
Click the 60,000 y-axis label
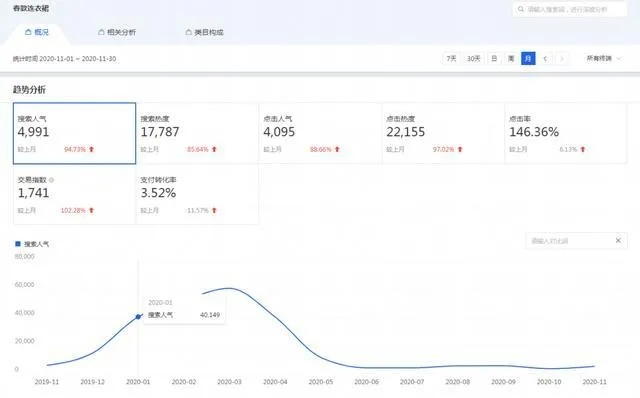tap(24, 285)
